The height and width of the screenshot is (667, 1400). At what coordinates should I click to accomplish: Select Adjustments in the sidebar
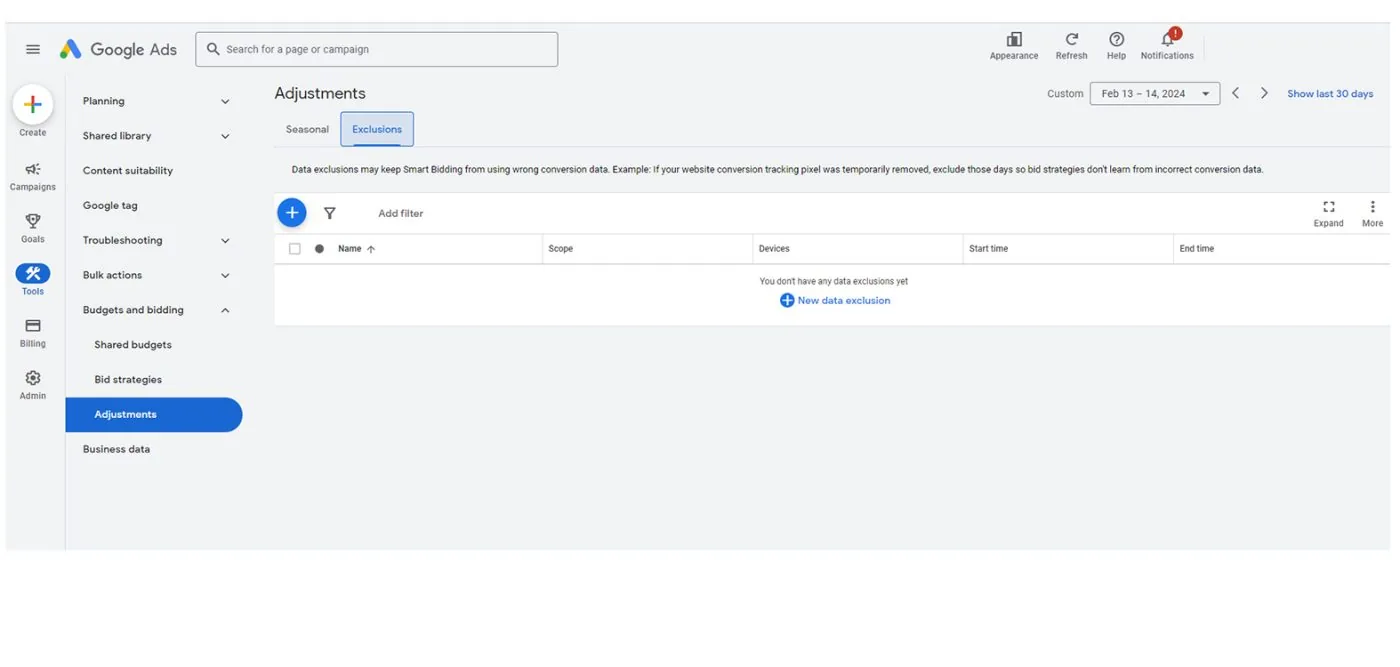click(x=154, y=415)
